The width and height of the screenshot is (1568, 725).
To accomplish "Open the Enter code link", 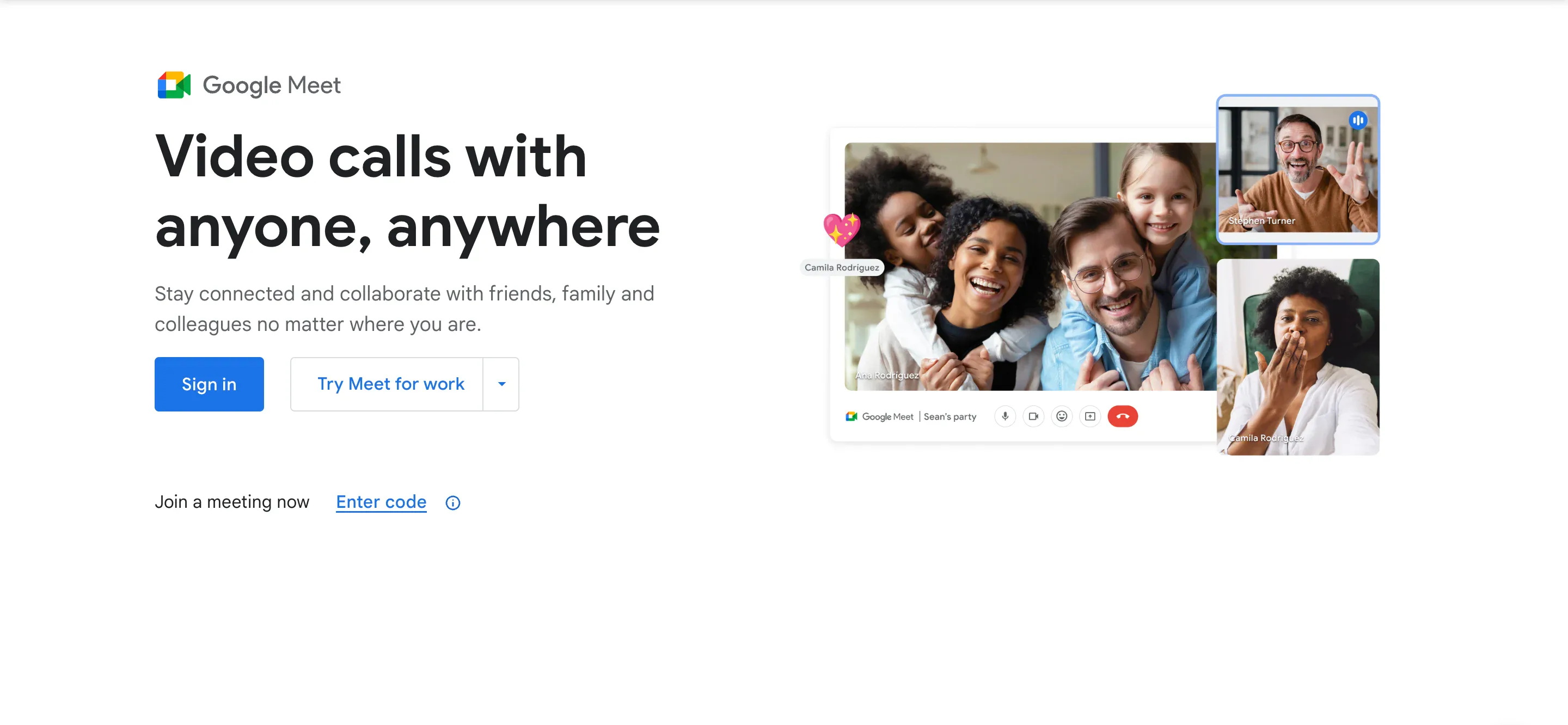I will point(381,502).
